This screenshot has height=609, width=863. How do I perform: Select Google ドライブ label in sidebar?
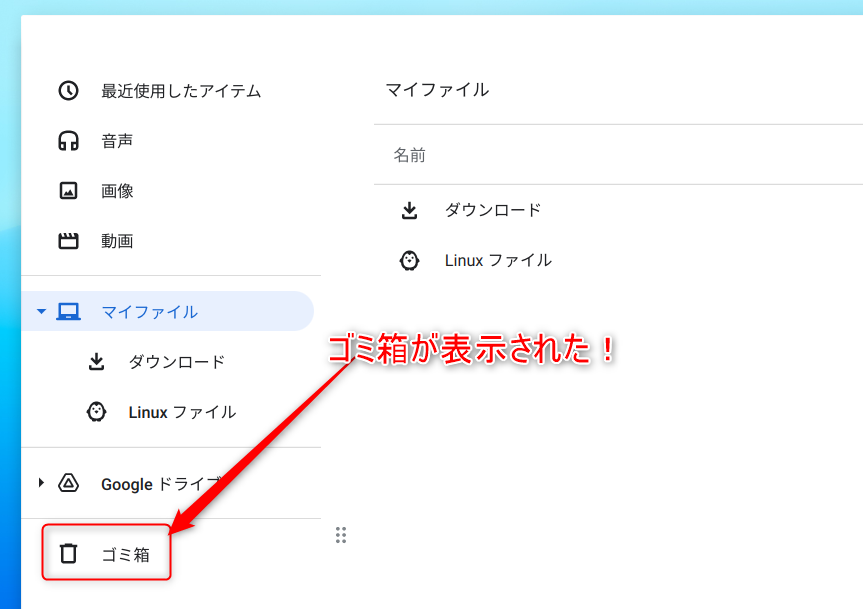[x=161, y=484]
